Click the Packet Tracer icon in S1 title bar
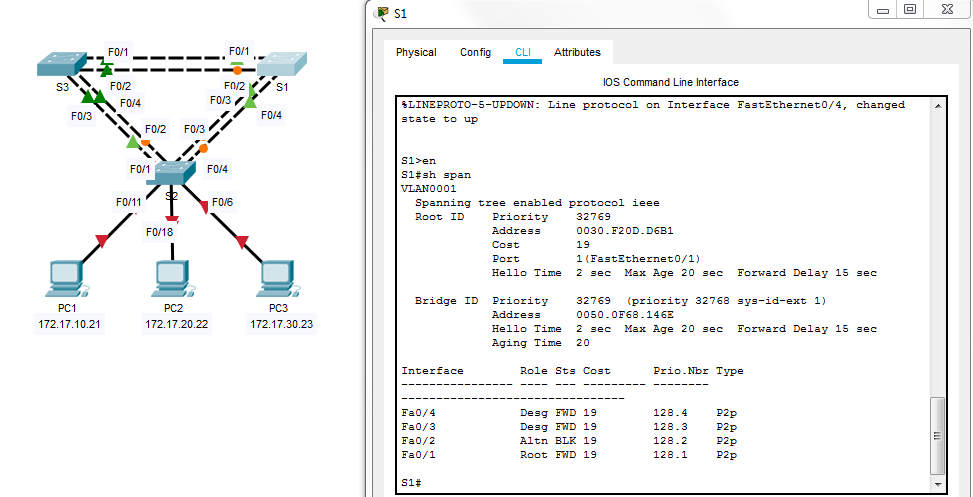Viewport: 973px width, 497px height. point(380,13)
